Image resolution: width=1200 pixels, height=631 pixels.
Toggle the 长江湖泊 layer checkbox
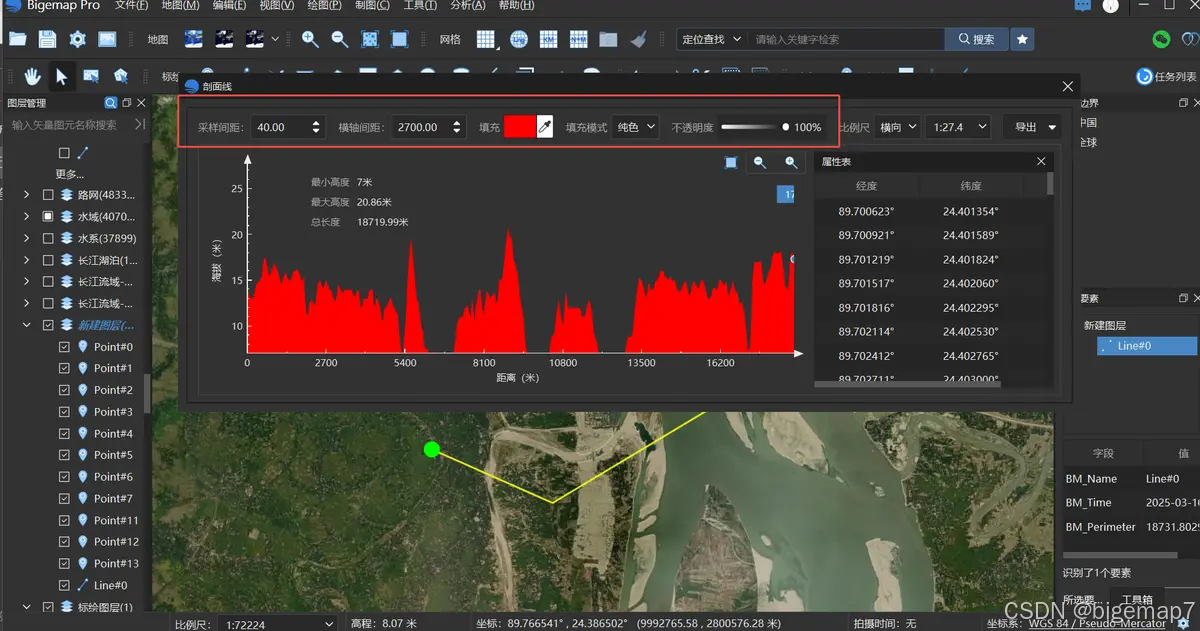click(48, 260)
